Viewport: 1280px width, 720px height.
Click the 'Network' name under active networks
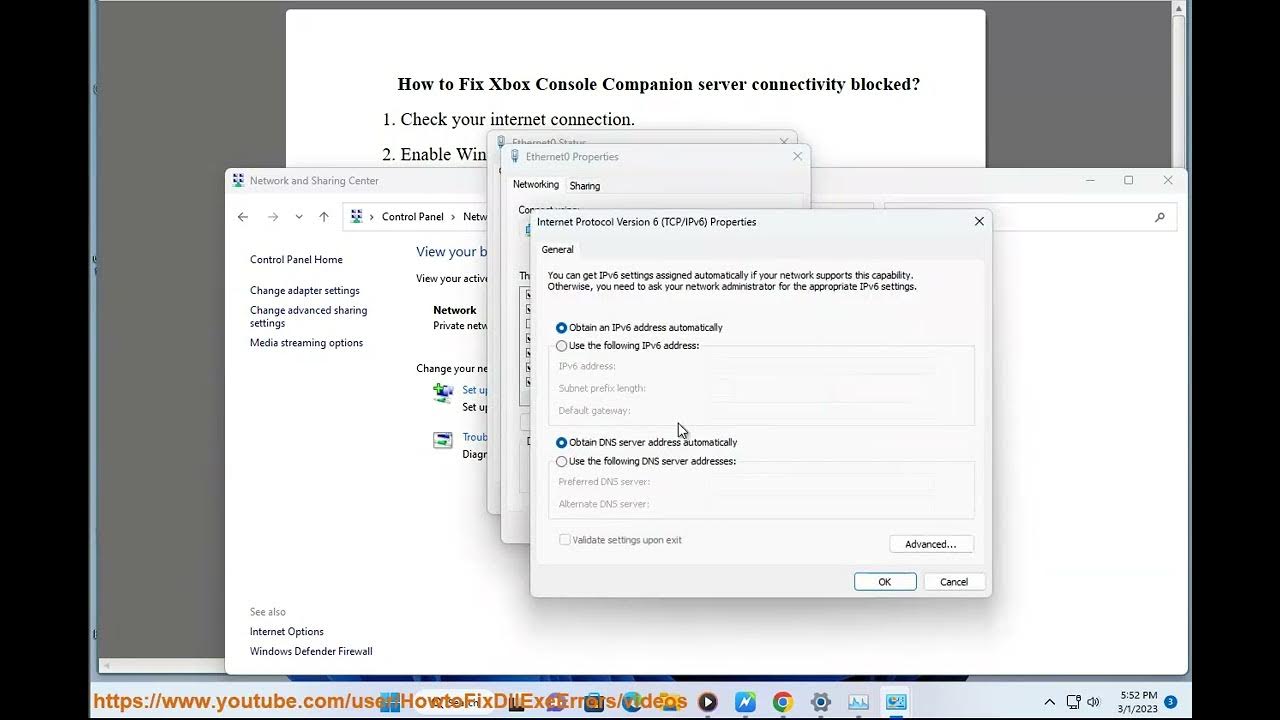(455, 311)
